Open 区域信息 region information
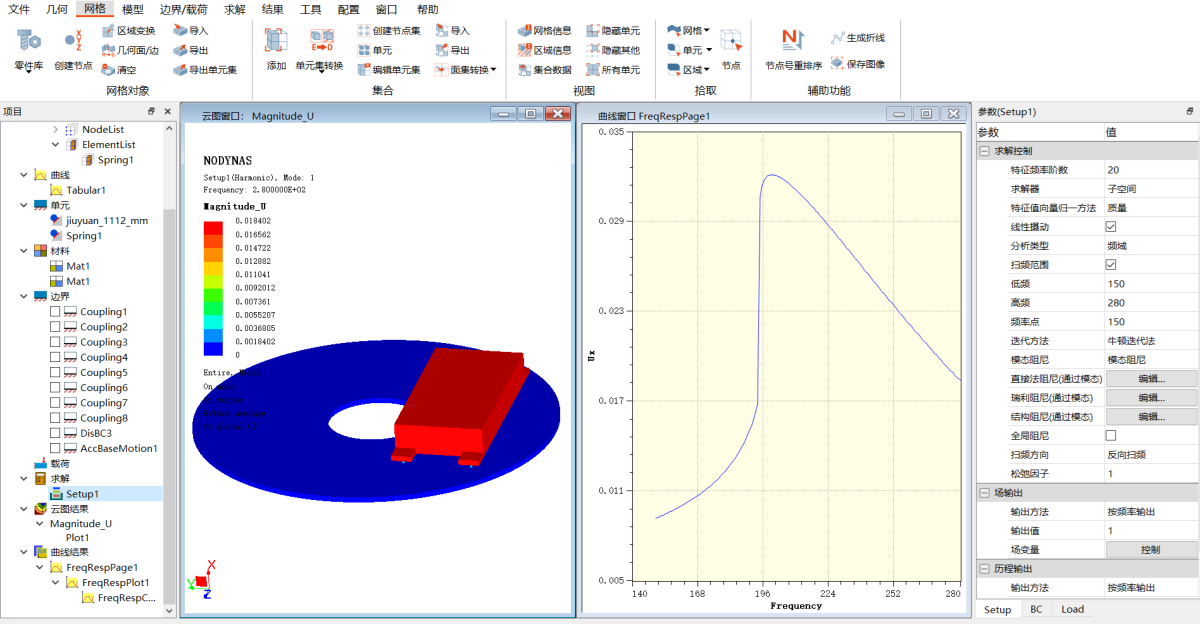This screenshot has width=1200, height=624. (x=545, y=50)
